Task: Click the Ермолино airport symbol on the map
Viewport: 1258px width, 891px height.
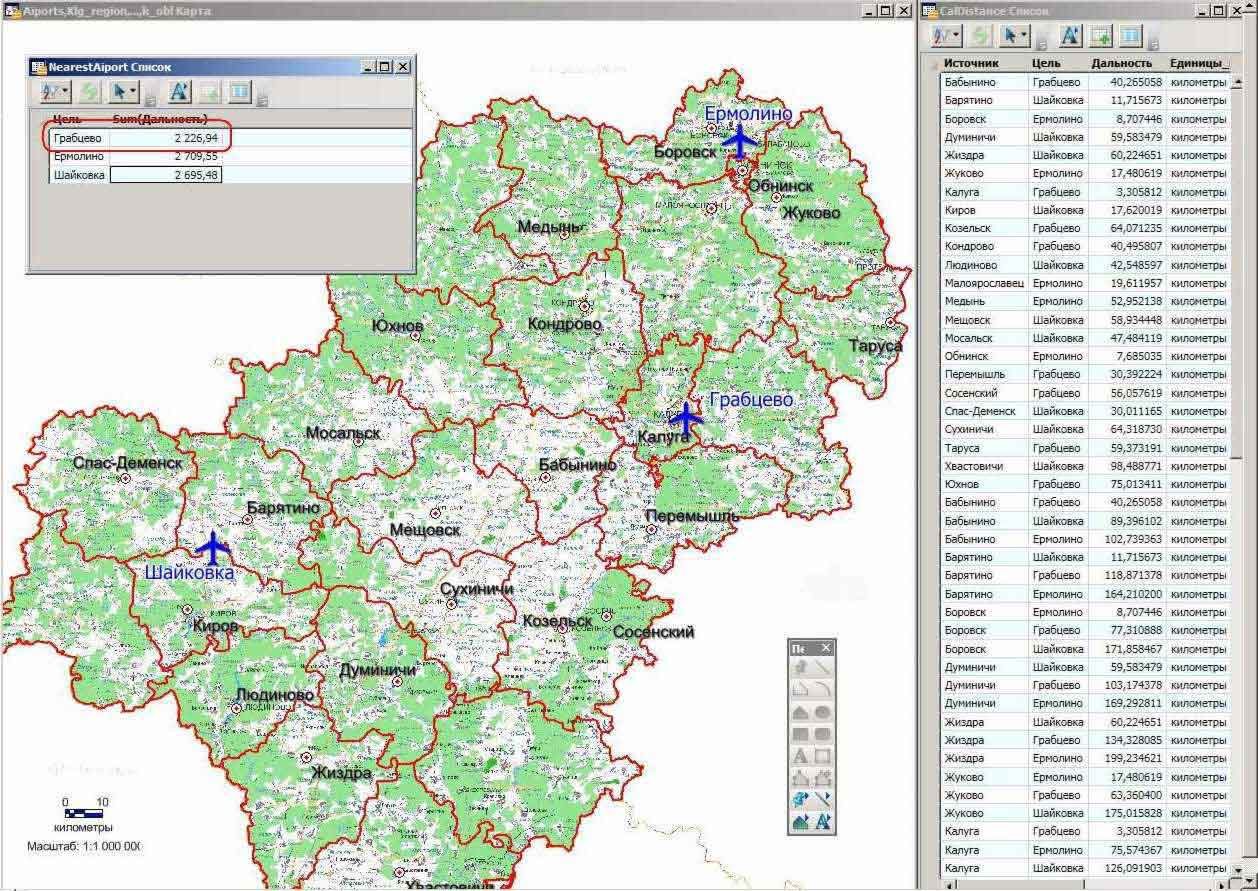Action: coord(740,141)
